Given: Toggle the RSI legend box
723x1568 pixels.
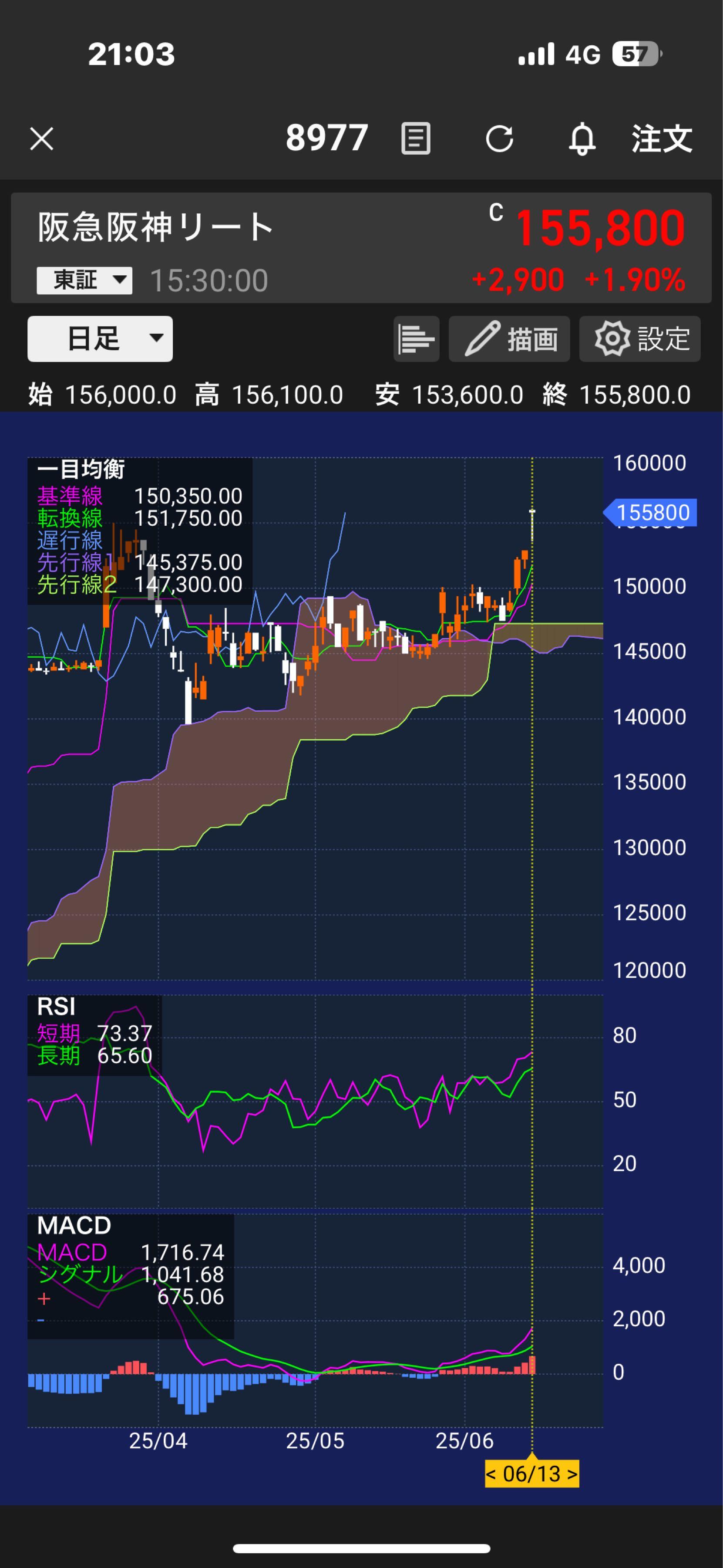Looking at the screenshot, I should [57, 1007].
